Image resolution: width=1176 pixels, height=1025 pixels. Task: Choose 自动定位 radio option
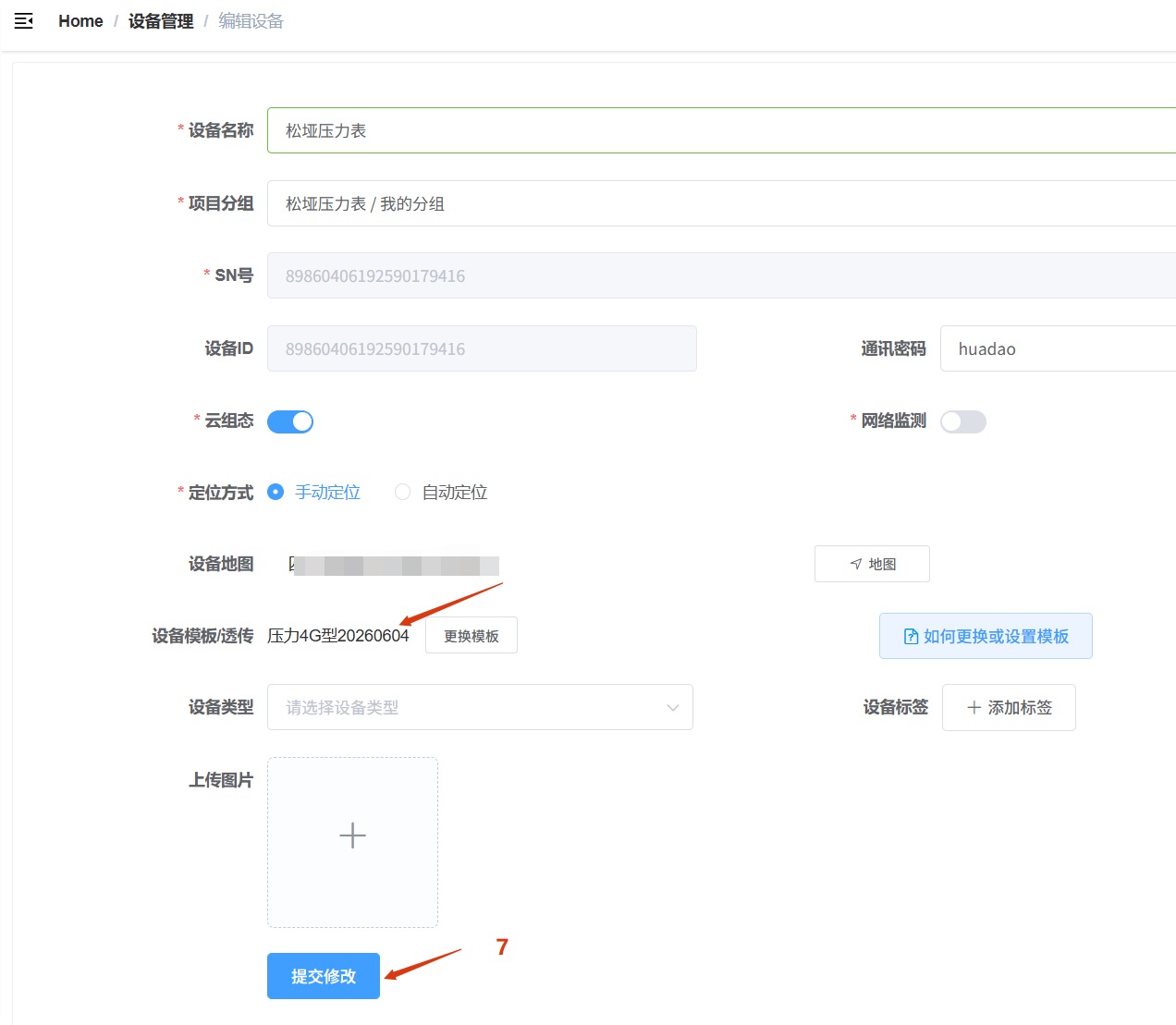coord(441,492)
